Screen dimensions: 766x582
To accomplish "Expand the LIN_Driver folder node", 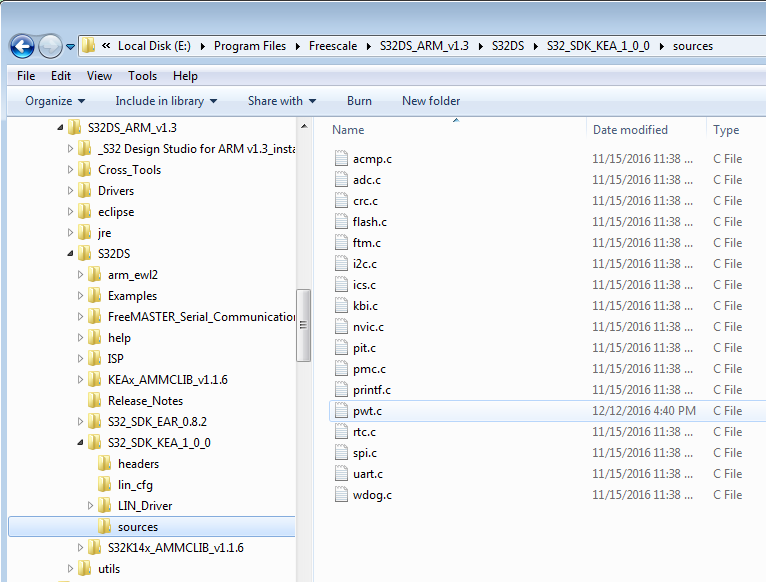I will [90, 506].
